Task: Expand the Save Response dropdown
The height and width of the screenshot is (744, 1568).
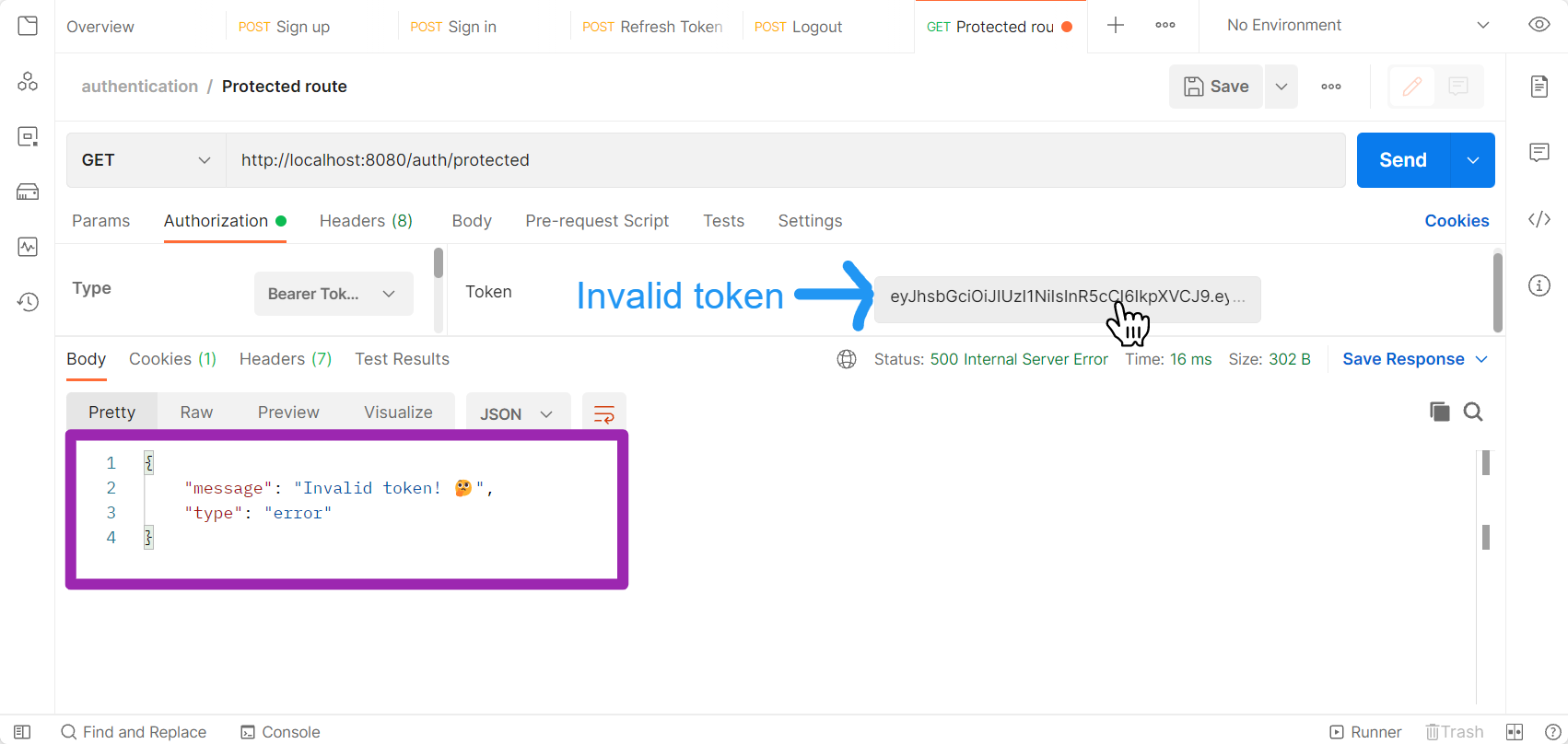Action: (1481, 359)
